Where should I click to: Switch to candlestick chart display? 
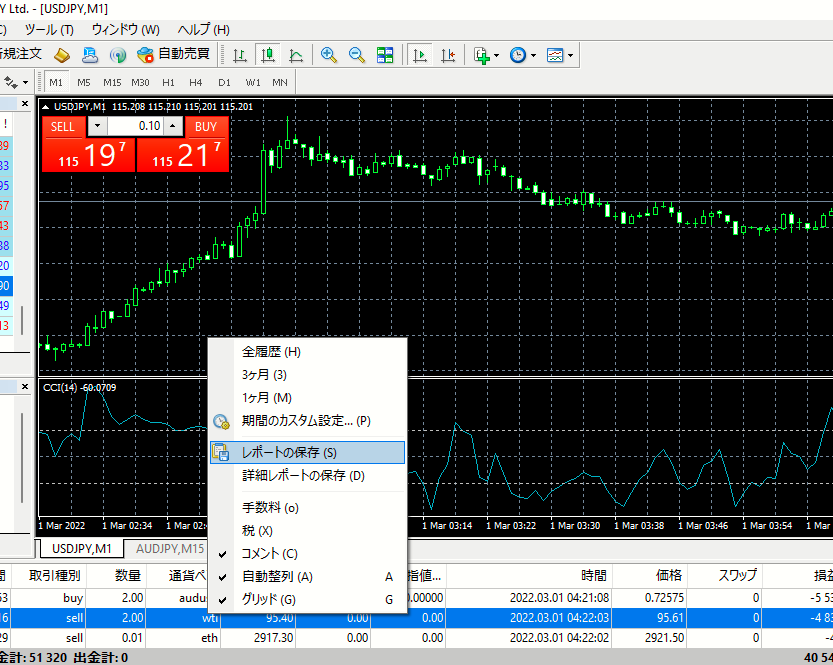click(268, 54)
